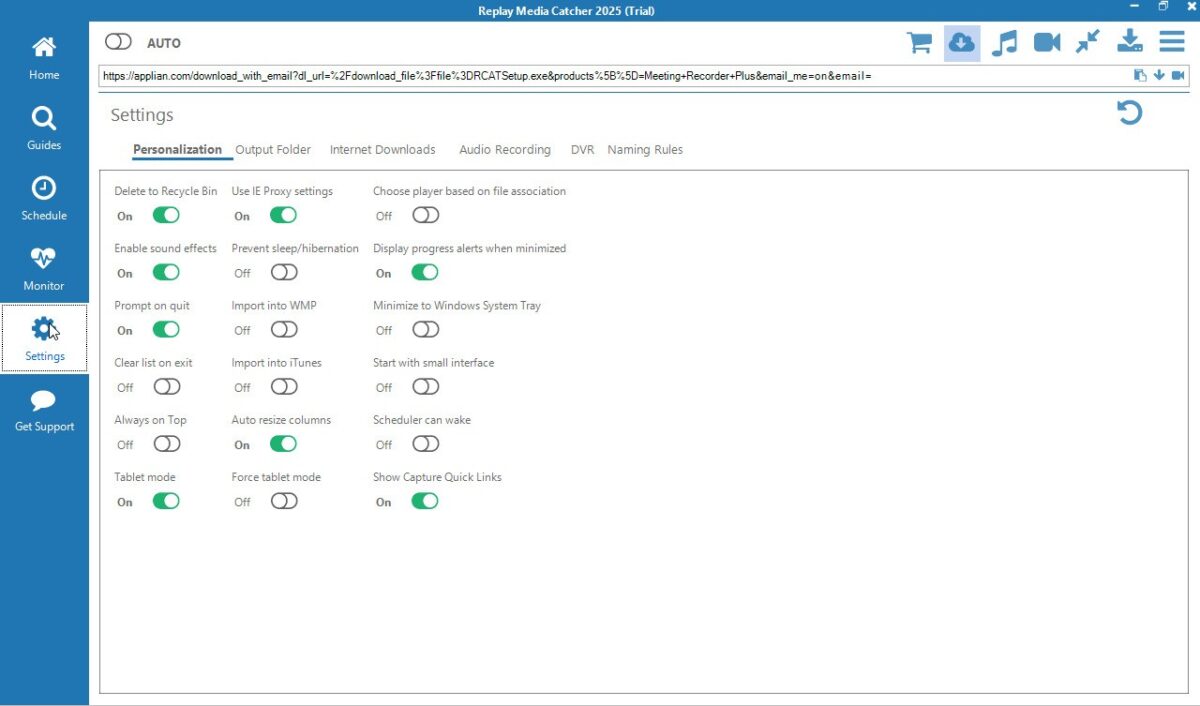Click the shrink-to-small-interface arrows icon
This screenshot has width=1200, height=706.
[x=1088, y=42]
